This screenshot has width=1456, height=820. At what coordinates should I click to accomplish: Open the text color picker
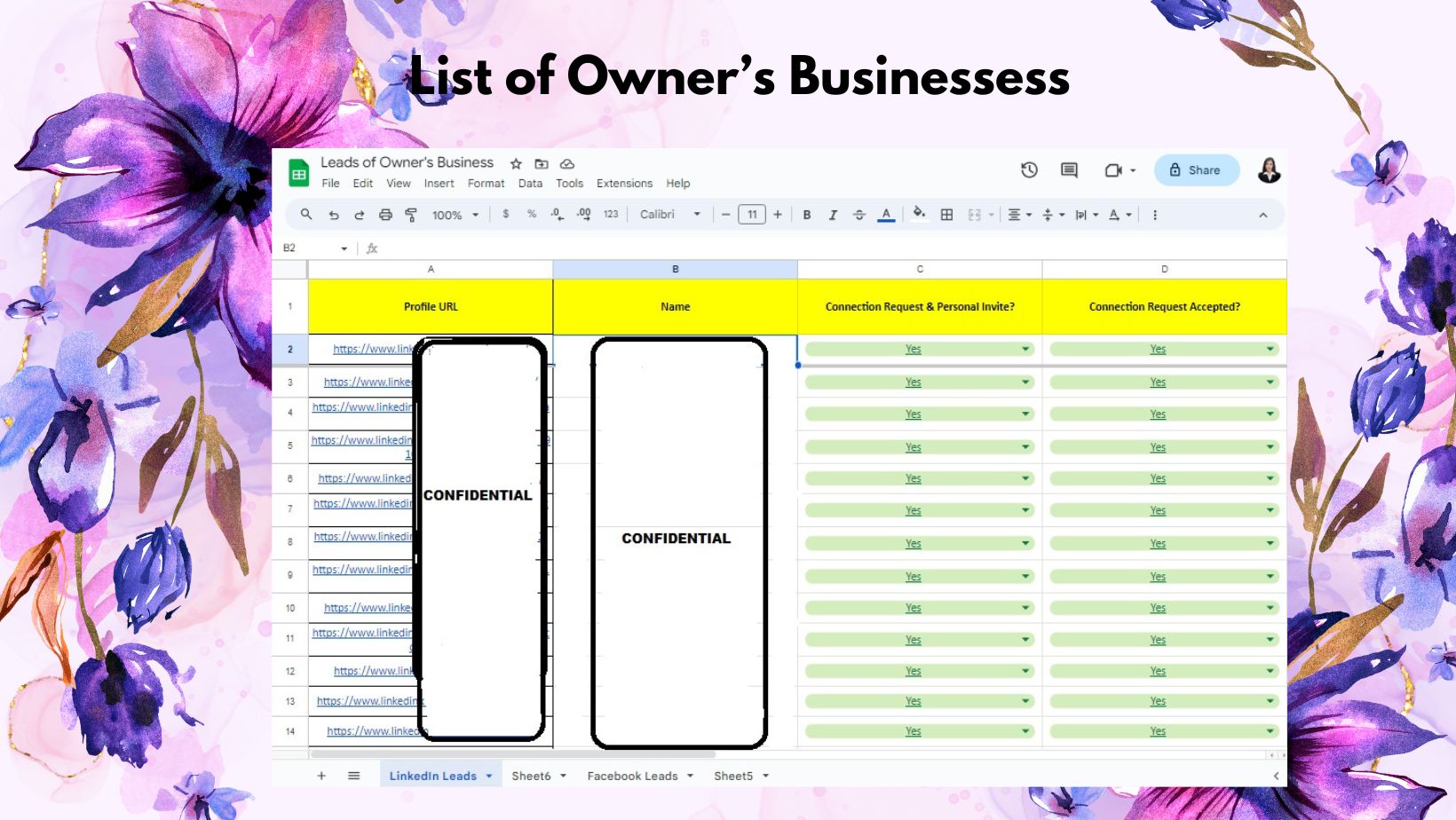(x=886, y=215)
